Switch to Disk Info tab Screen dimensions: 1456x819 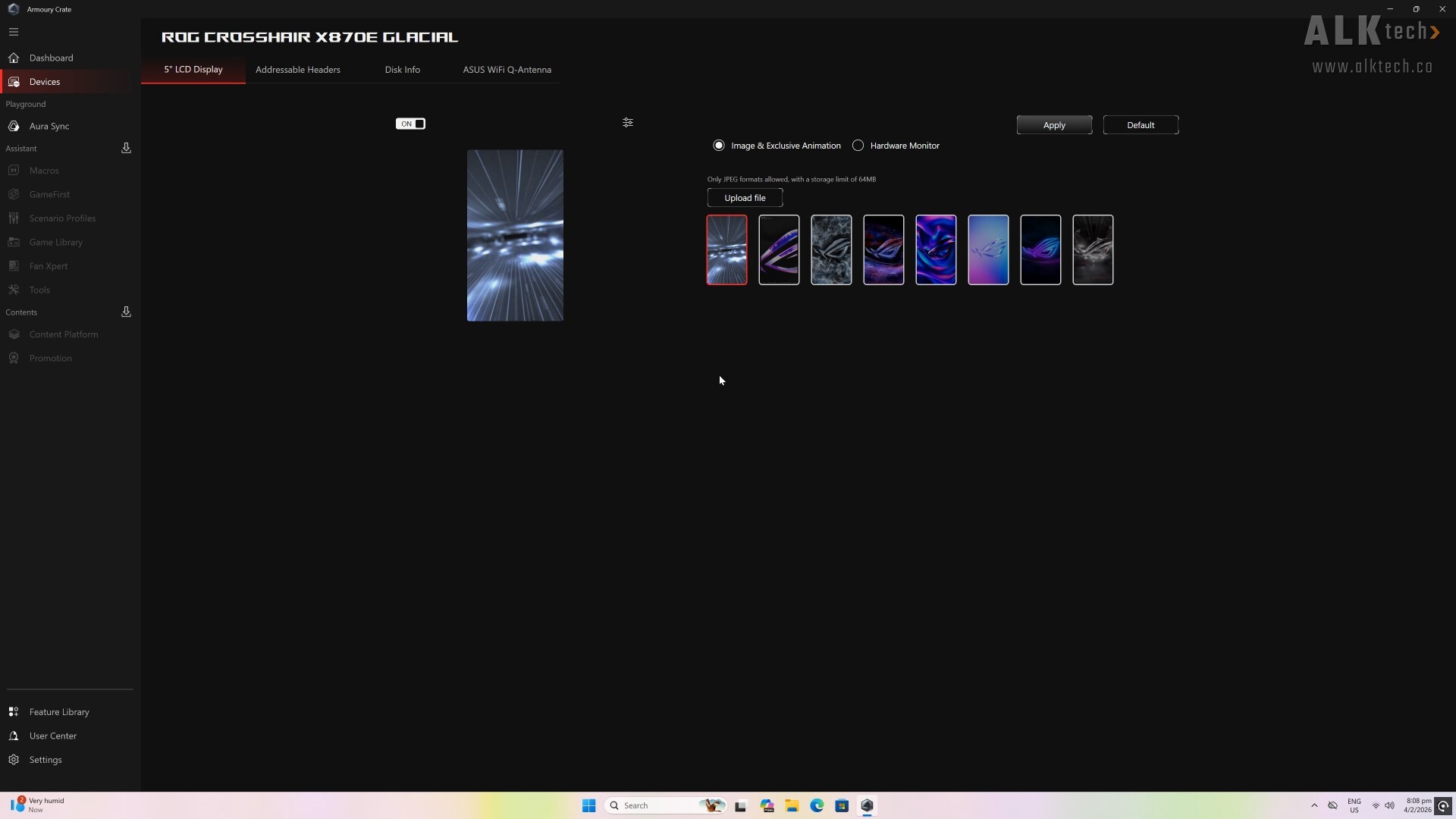click(402, 70)
